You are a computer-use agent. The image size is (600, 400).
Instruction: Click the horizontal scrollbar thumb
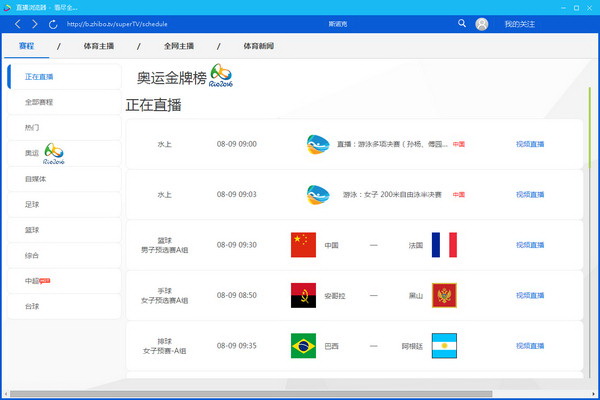251,393
